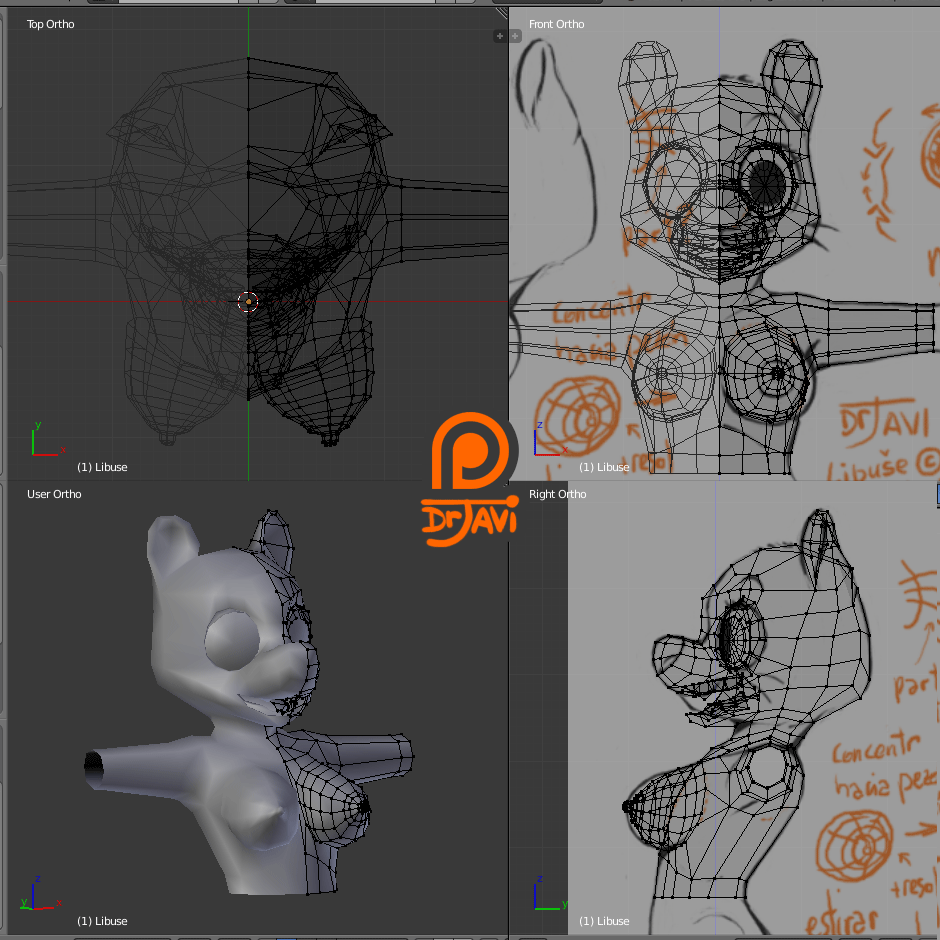This screenshot has width=940, height=940.
Task: Expand the Top Ortho viewport properties region plus icon
Action: 499,36
